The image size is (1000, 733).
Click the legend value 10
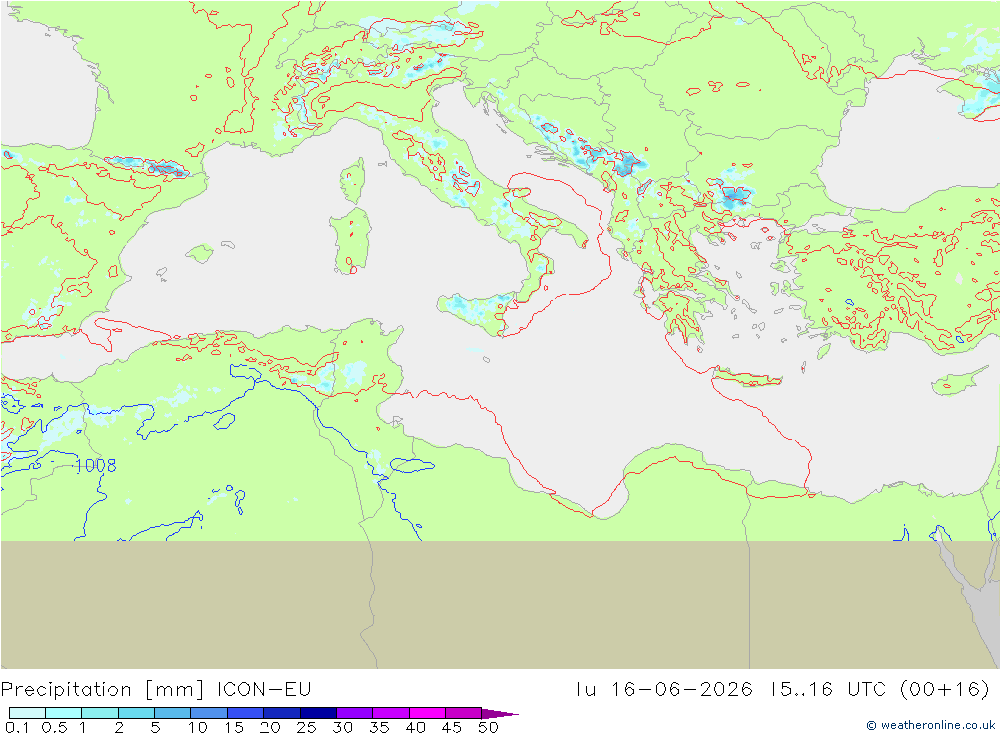click(x=198, y=727)
